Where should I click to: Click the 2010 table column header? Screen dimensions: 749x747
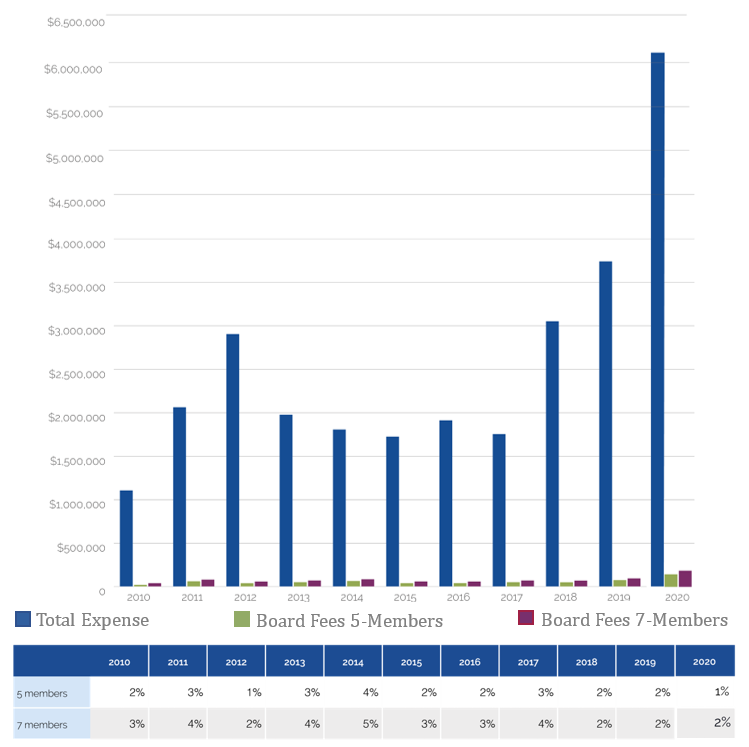[x=119, y=662]
